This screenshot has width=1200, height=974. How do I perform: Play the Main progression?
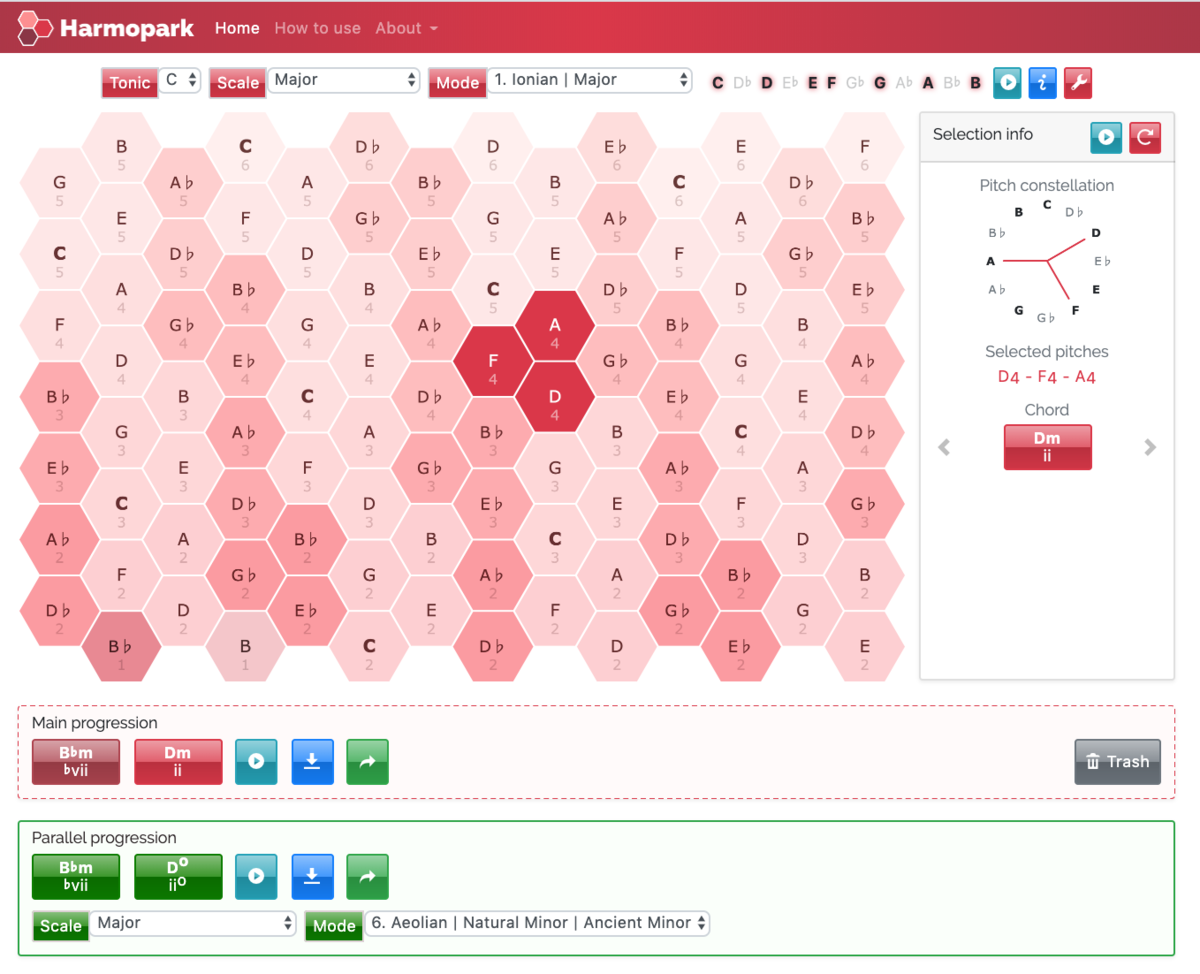[x=256, y=762]
